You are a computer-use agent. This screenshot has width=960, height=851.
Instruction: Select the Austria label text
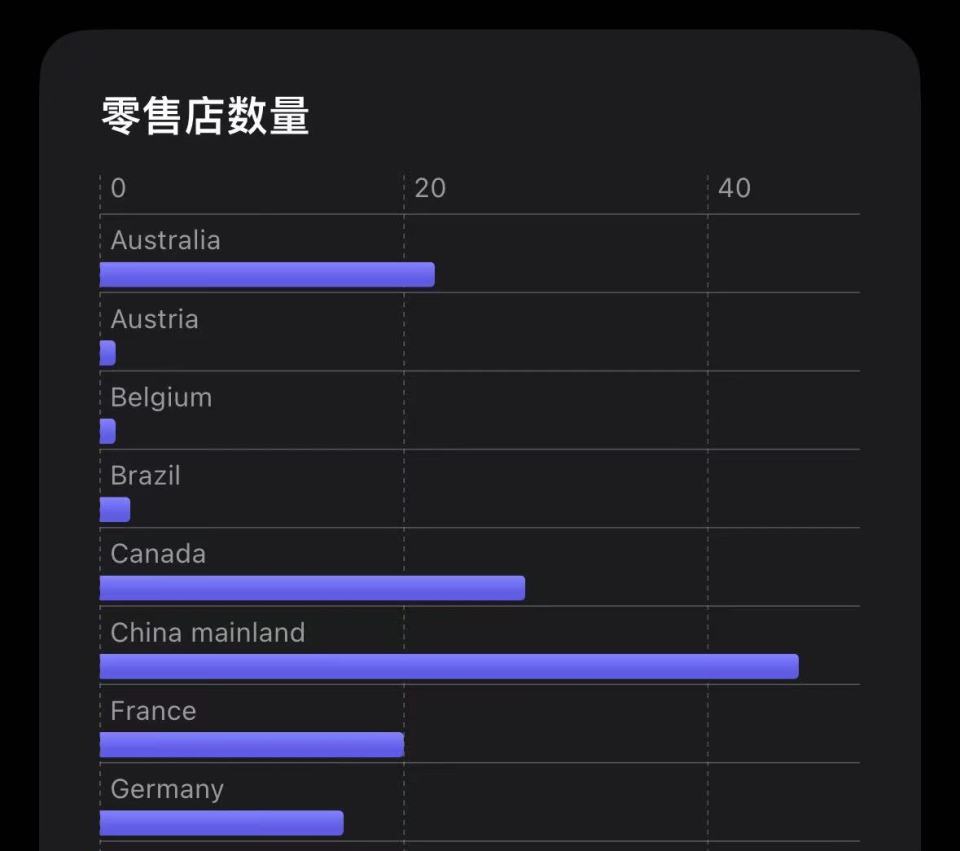coord(154,319)
